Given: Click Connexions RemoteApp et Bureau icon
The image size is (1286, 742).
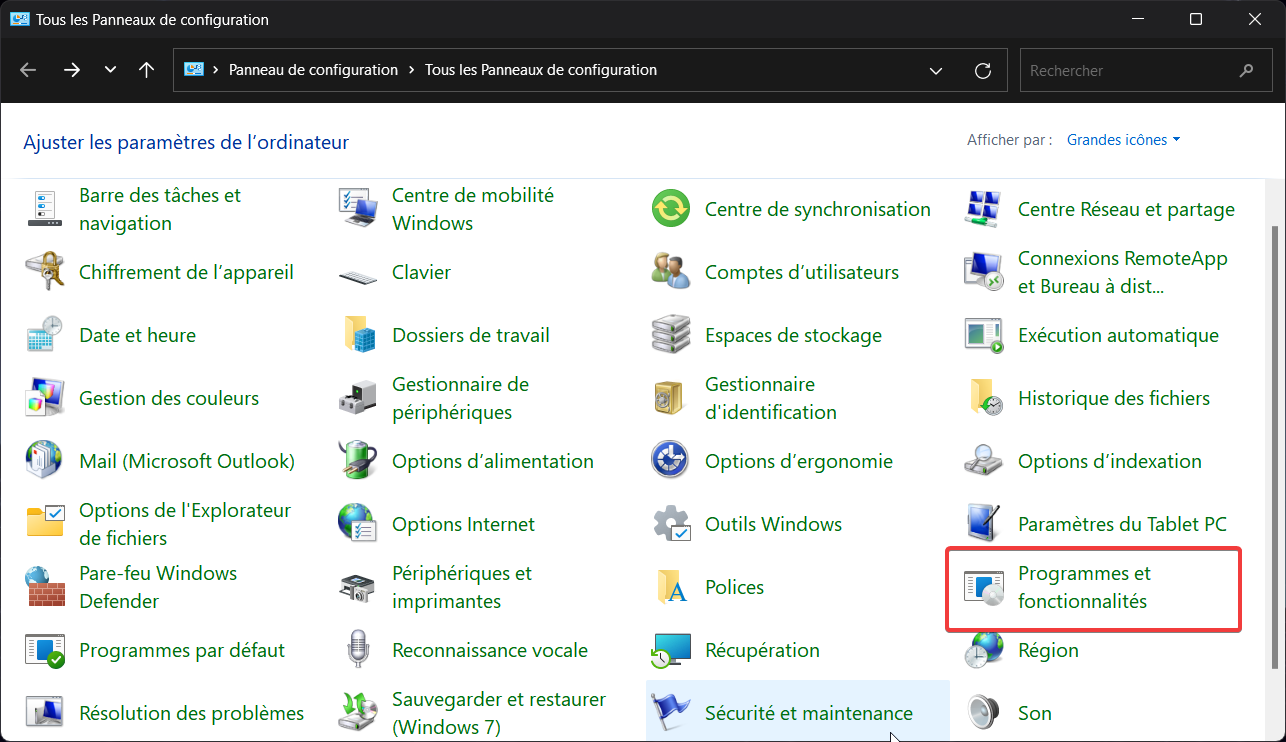Looking at the screenshot, I should [x=983, y=272].
